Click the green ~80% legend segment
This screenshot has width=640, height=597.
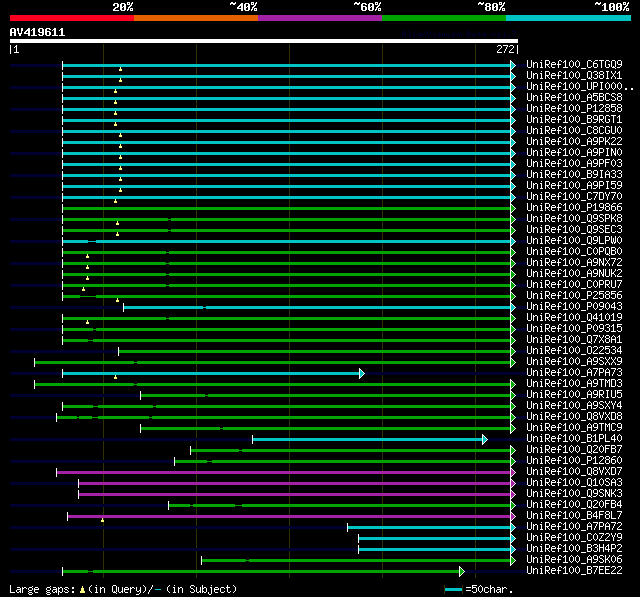(444, 18)
